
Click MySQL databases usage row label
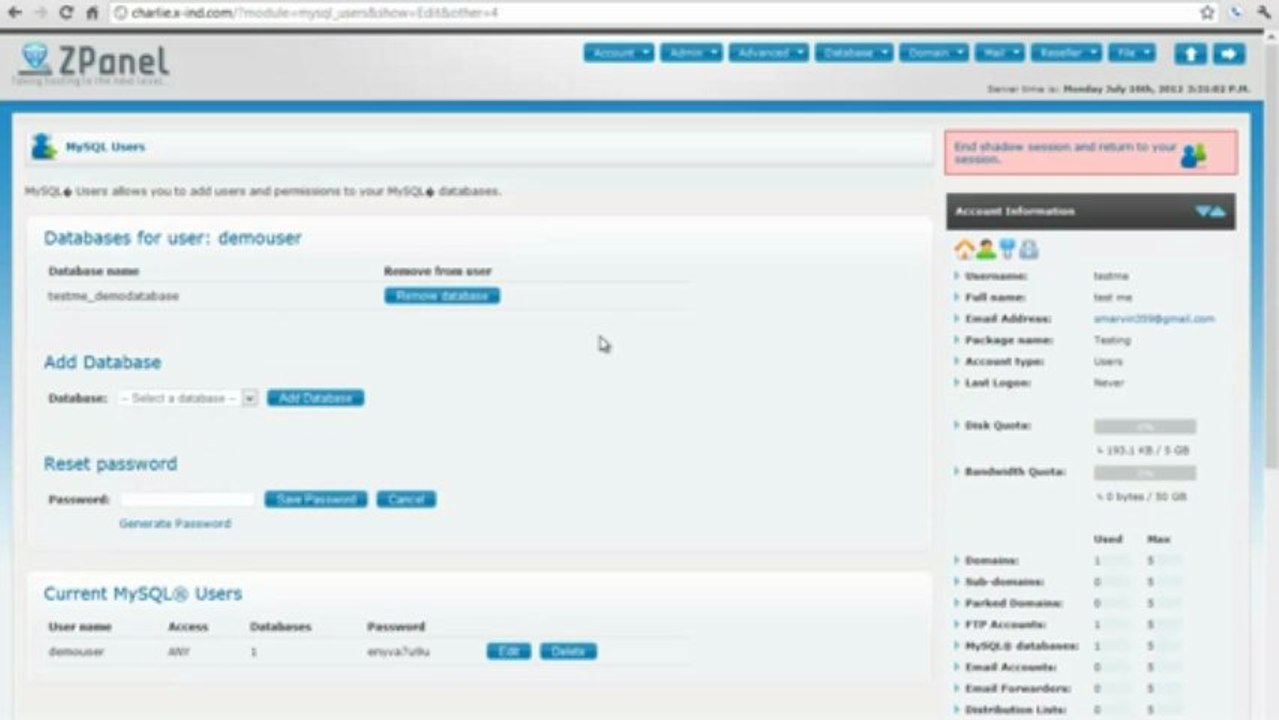point(1021,646)
